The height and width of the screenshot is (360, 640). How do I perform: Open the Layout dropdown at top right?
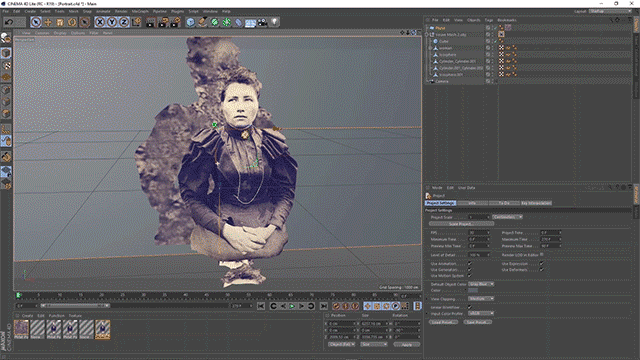point(610,11)
